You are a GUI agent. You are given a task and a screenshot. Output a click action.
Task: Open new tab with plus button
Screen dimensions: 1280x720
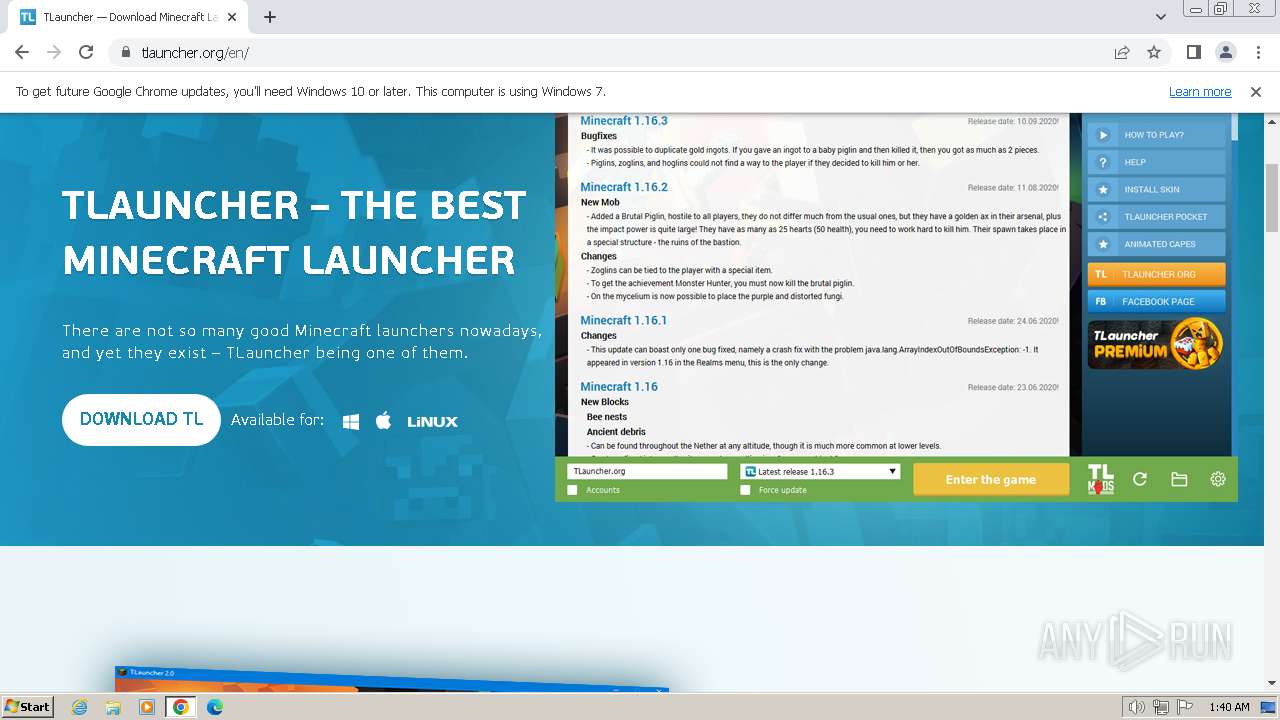point(270,17)
